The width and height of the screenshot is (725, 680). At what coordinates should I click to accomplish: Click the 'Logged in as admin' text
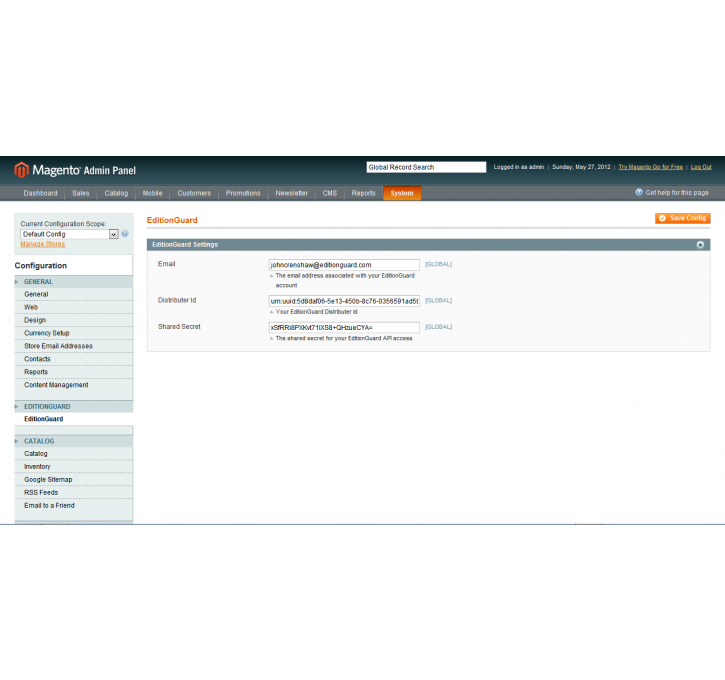[518, 167]
